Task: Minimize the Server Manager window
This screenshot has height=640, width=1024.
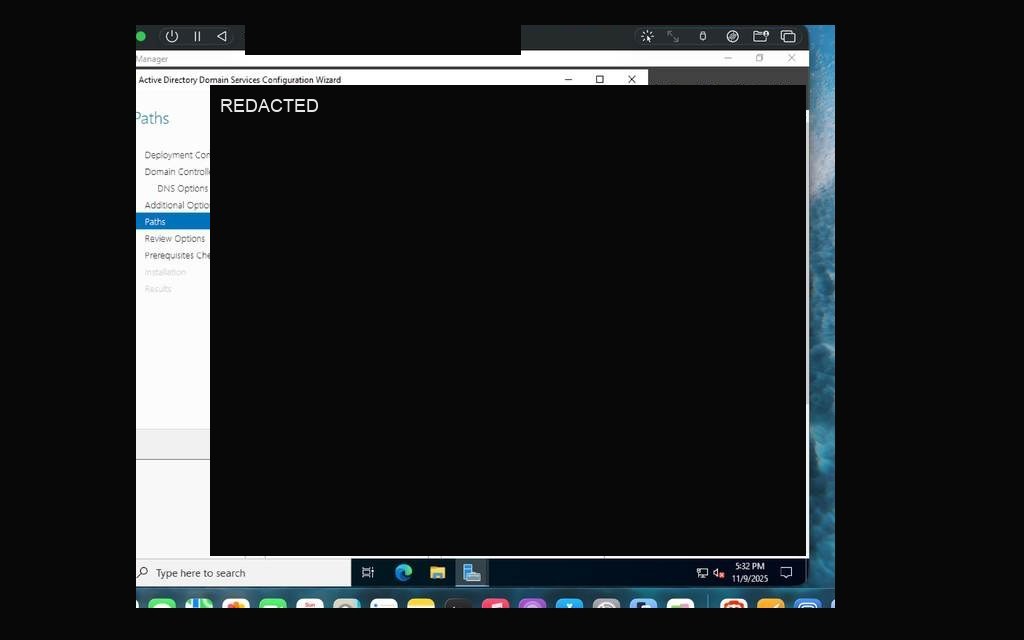Action: coord(728,58)
